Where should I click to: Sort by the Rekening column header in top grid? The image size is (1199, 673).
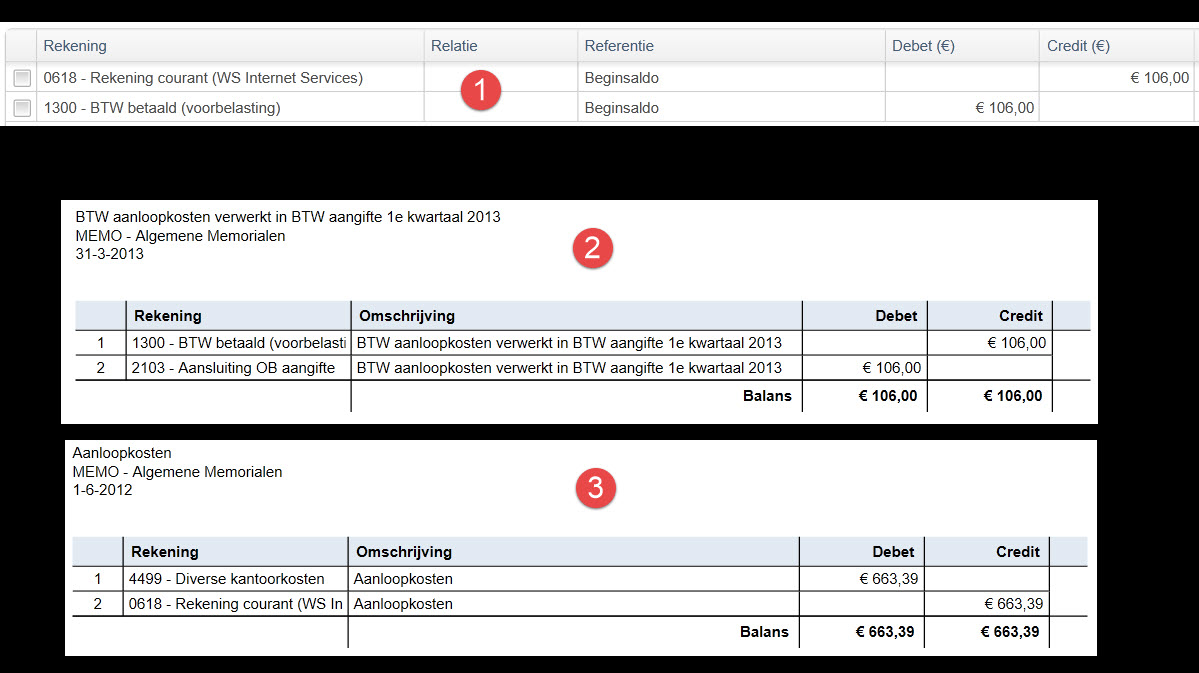click(75, 46)
